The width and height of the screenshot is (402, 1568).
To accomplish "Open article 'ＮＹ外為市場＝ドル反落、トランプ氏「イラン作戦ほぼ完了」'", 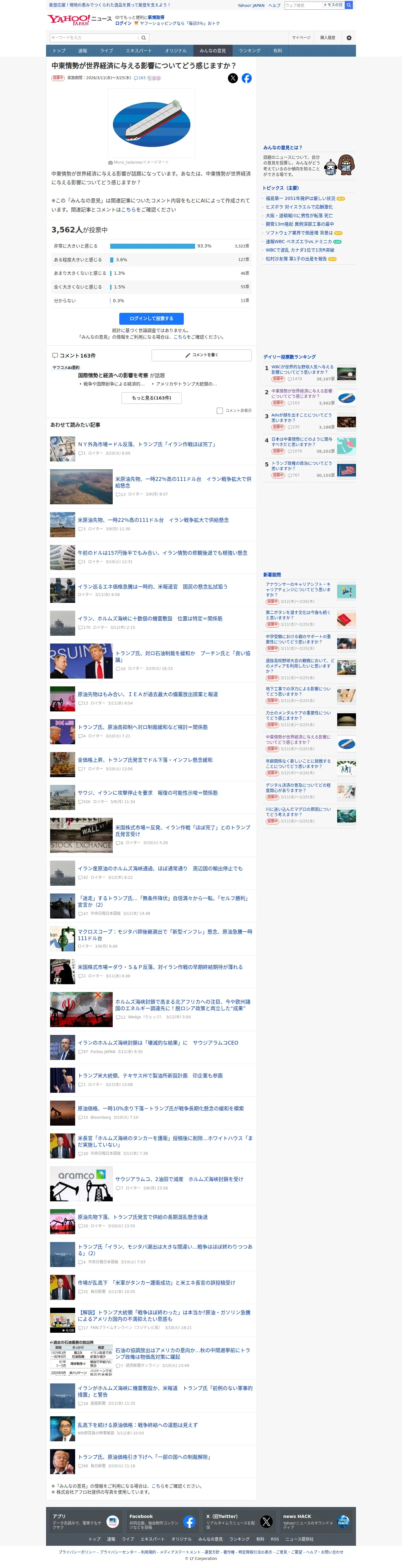I will (x=147, y=444).
